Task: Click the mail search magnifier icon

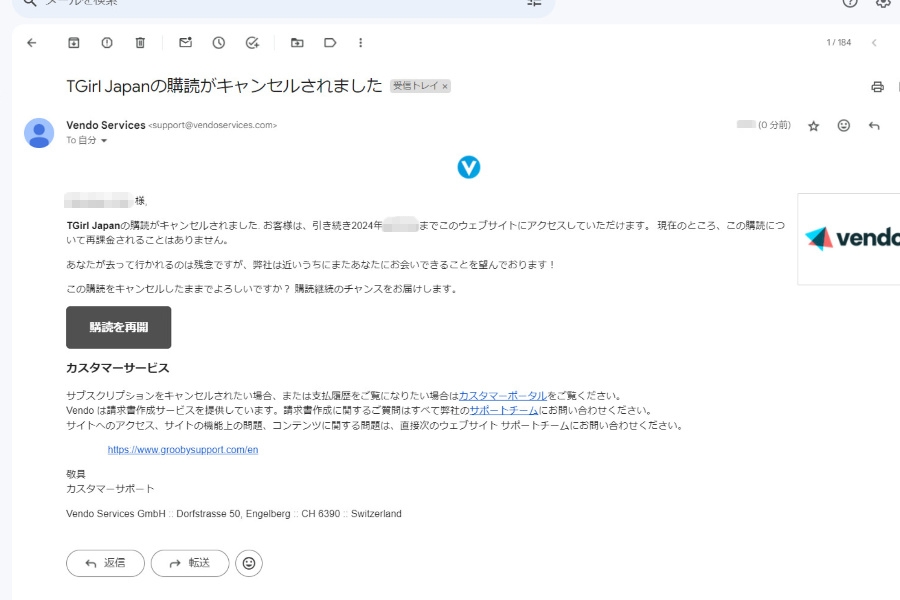Action: coord(30,2)
